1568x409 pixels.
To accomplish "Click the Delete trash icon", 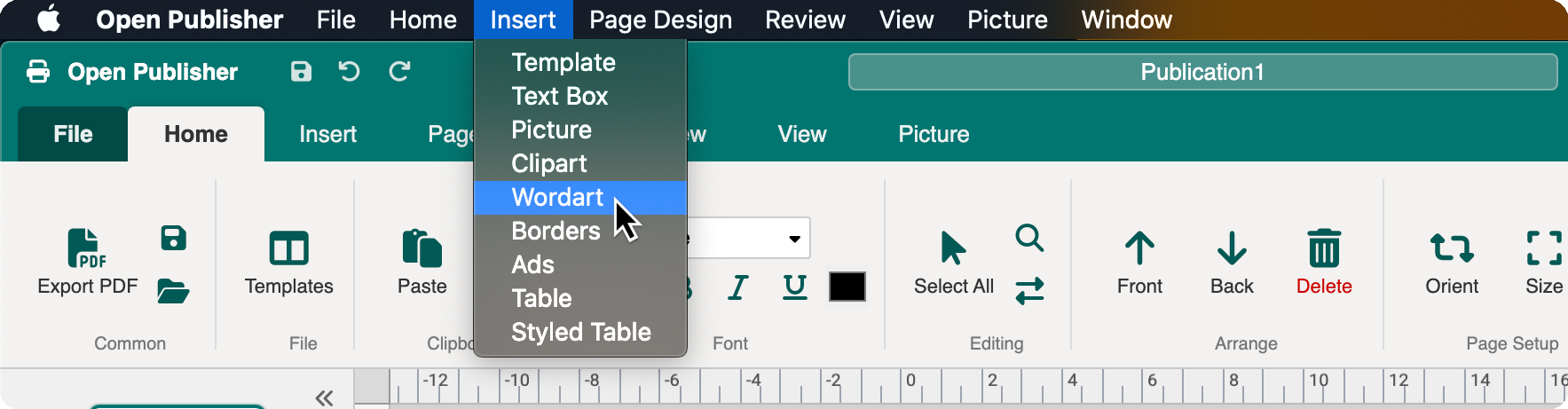I will pyautogui.click(x=1324, y=248).
